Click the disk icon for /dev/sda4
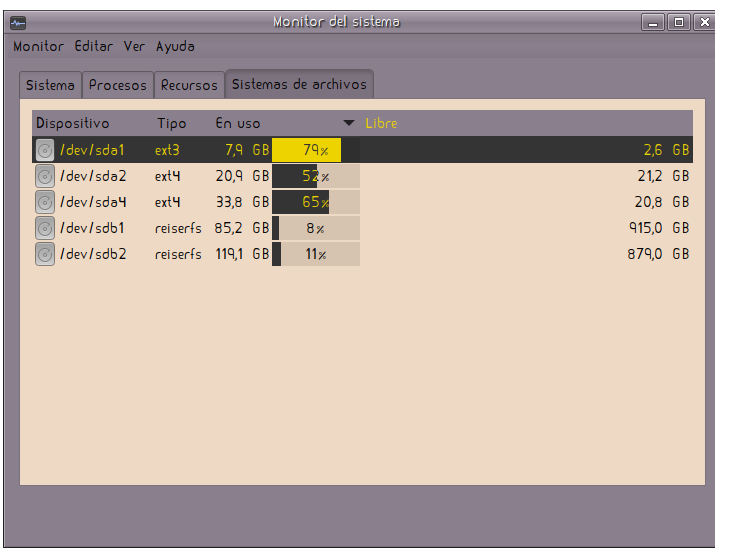The image size is (732, 558). coord(45,203)
